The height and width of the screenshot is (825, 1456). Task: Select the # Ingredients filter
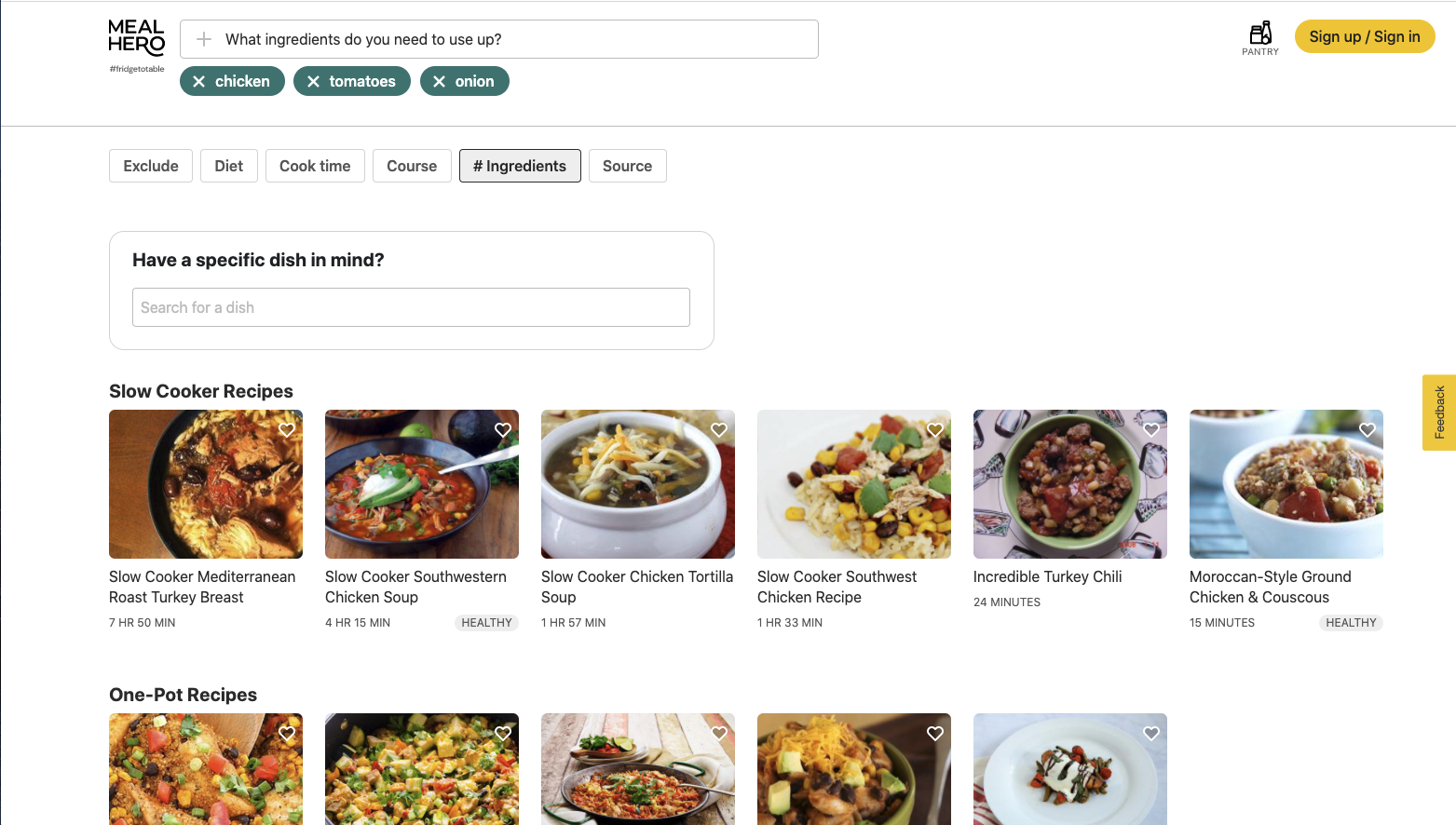520,166
